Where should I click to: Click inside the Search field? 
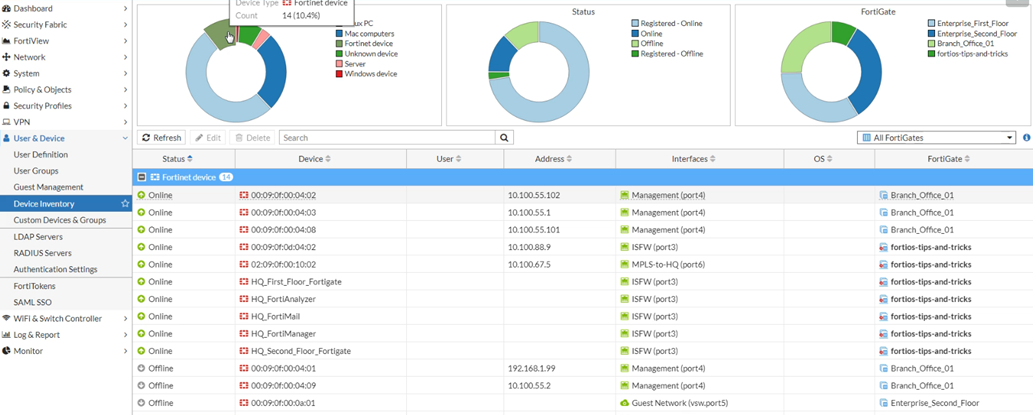tap(387, 138)
